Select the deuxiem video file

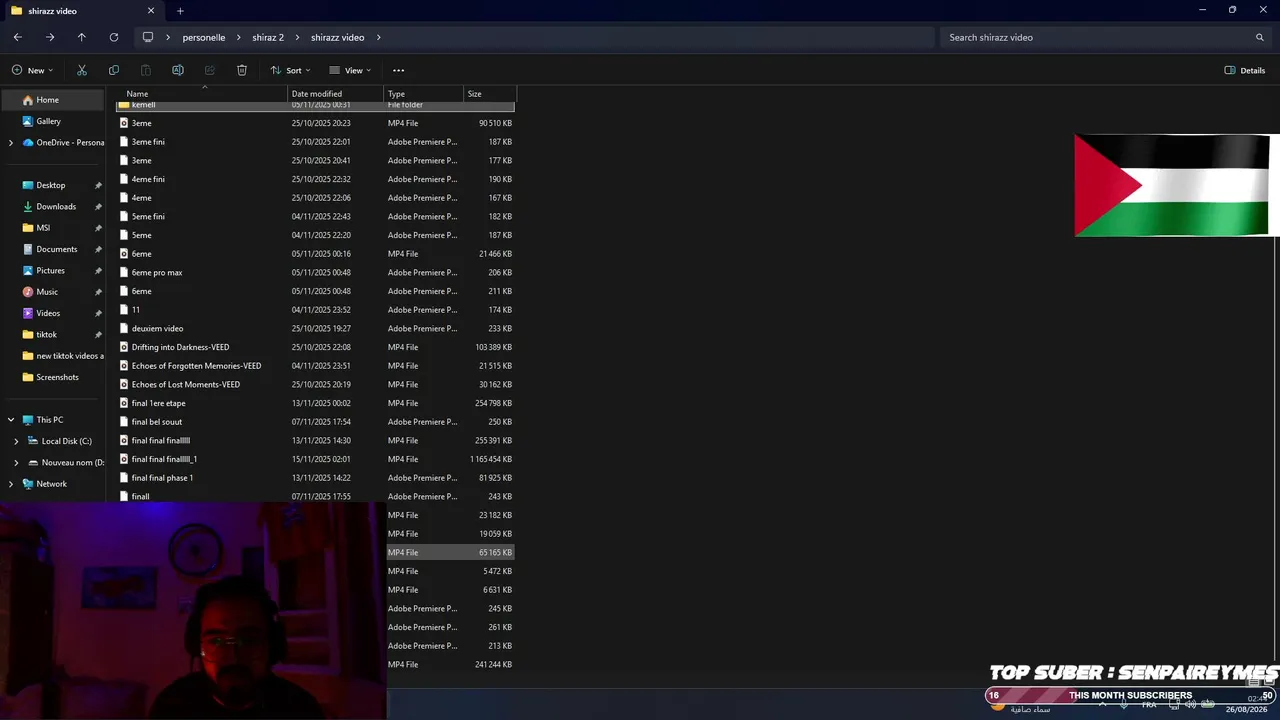pos(316,328)
